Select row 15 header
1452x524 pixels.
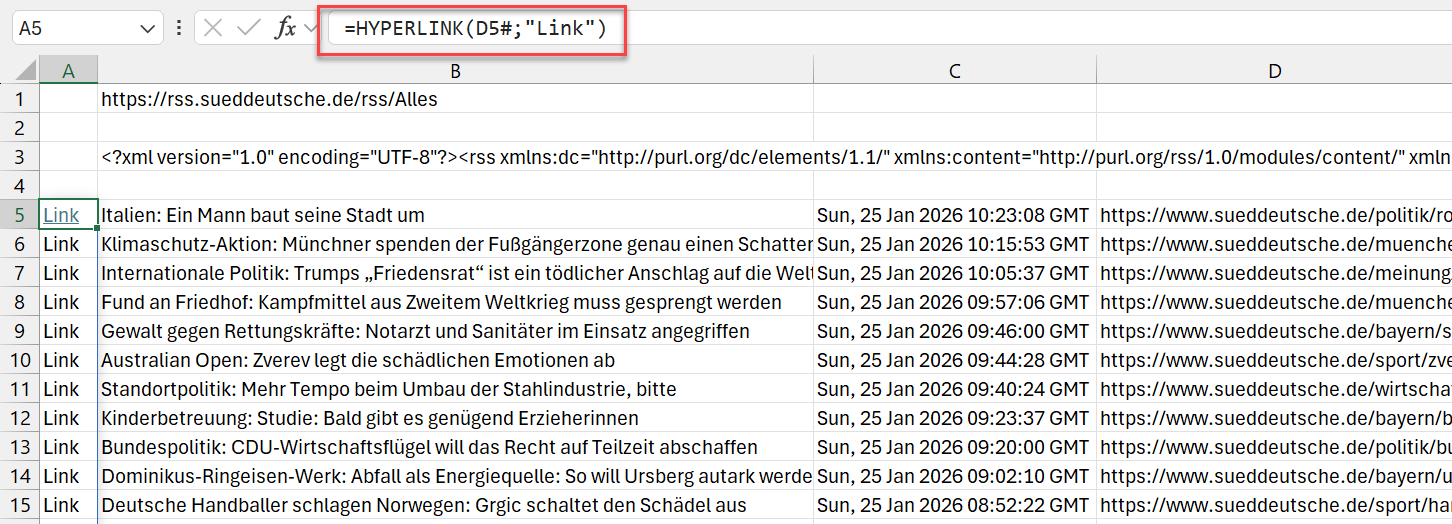point(19,505)
